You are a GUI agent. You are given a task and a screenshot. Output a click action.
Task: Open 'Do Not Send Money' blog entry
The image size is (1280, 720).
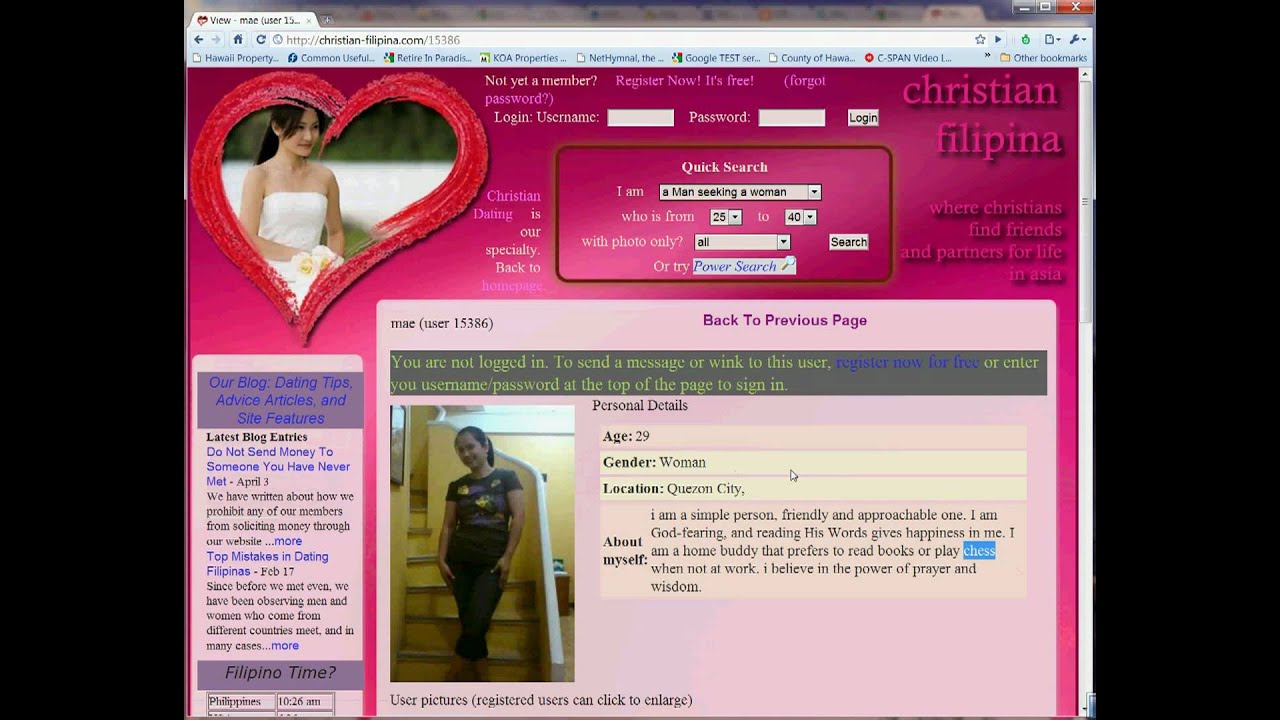[278, 467]
